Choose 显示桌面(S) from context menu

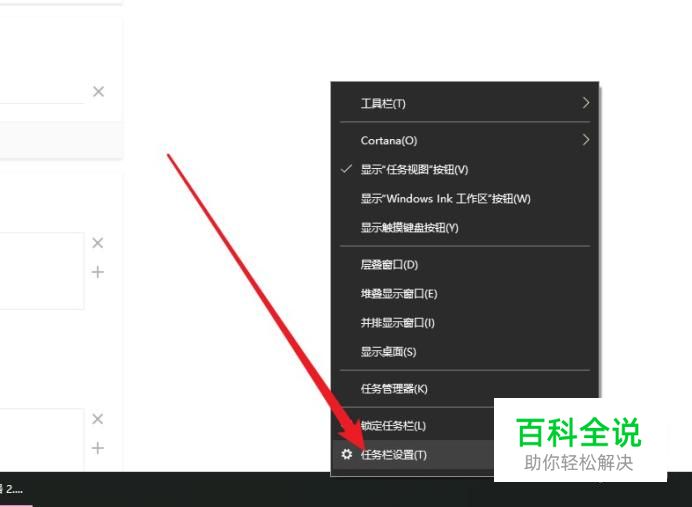click(x=464, y=352)
